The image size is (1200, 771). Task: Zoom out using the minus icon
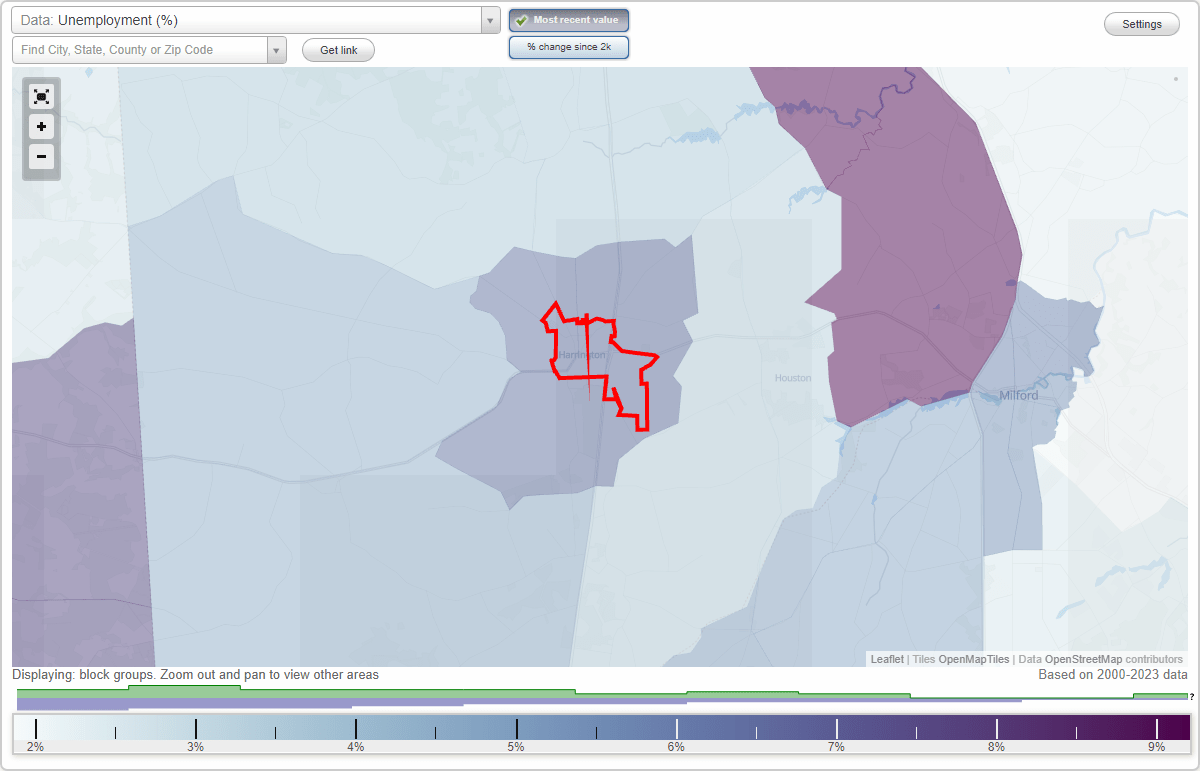[41, 157]
